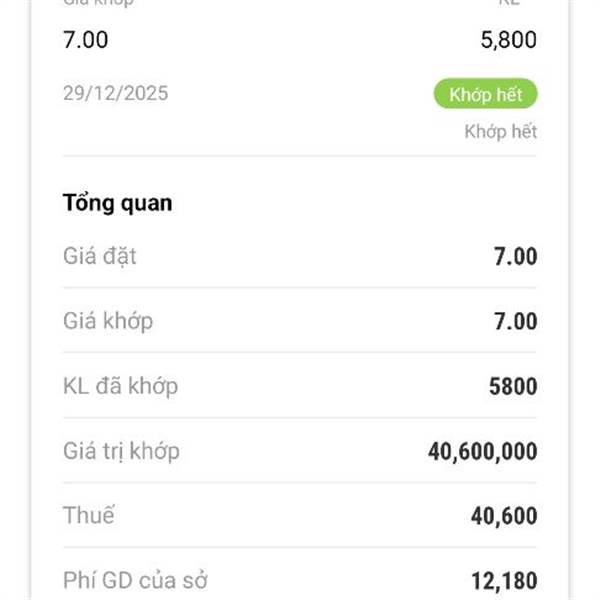Select the 5800 matched volume value

coord(511,387)
